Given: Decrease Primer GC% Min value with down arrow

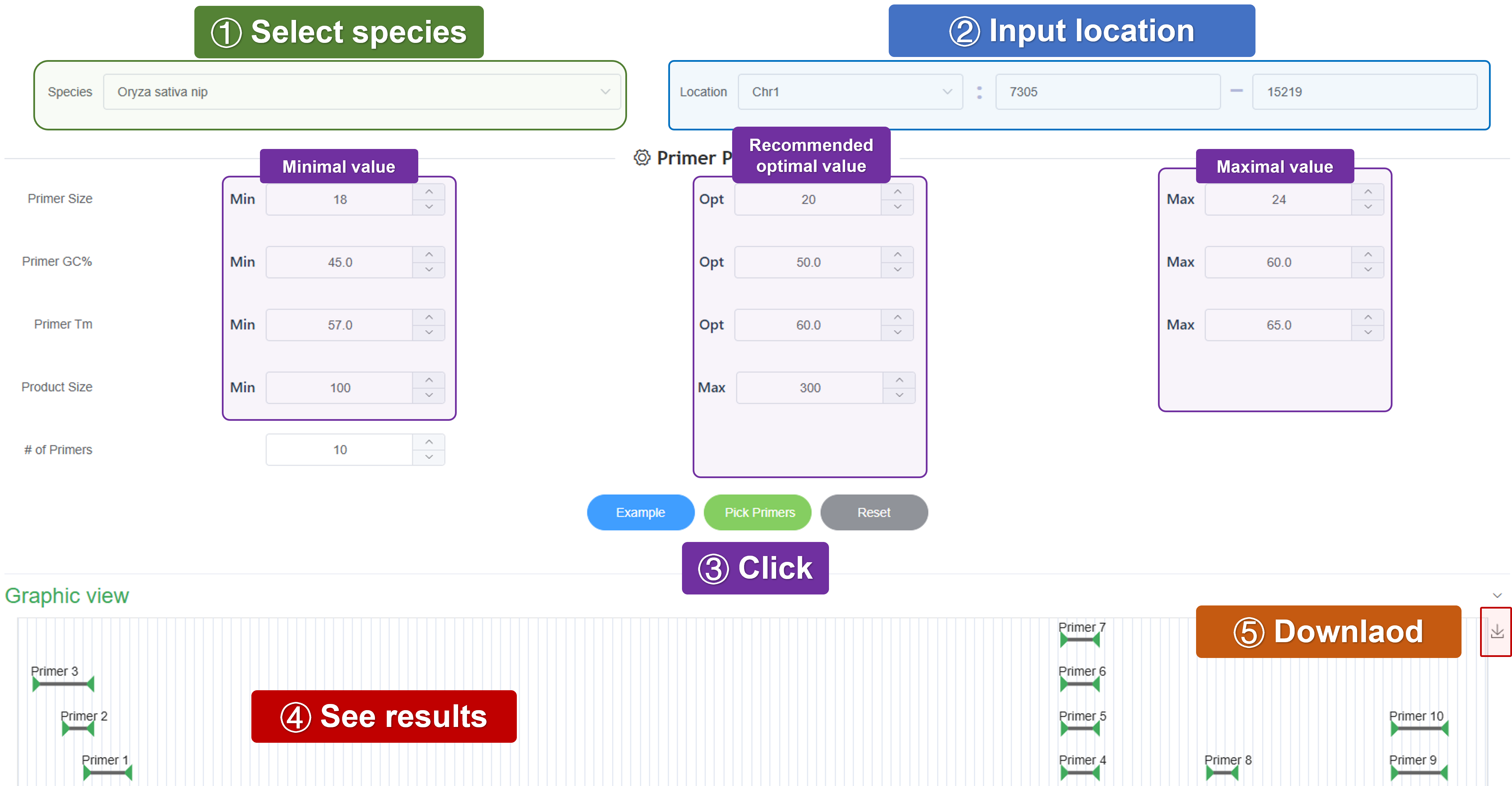Looking at the screenshot, I should 429,270.
